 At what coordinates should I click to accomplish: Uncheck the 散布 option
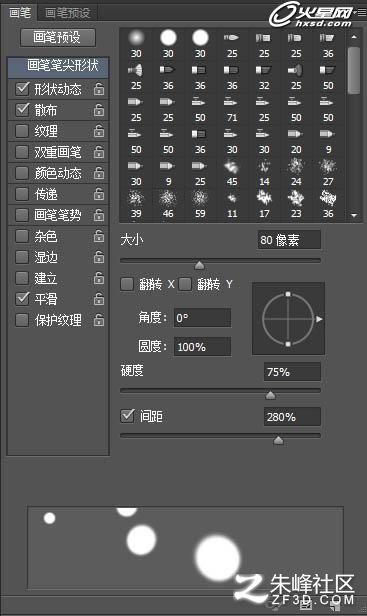click(22, 110)
